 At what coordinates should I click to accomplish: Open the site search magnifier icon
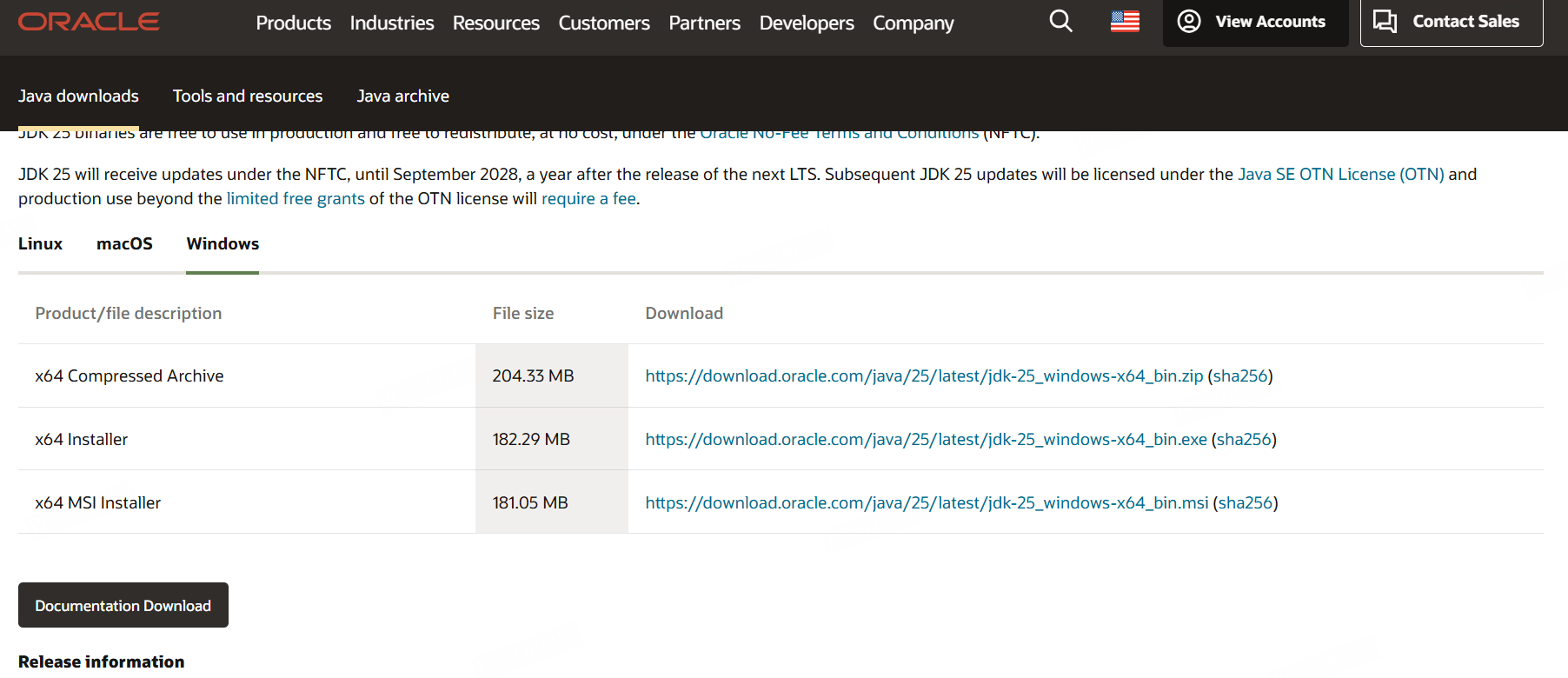[x=1060, y=21]
